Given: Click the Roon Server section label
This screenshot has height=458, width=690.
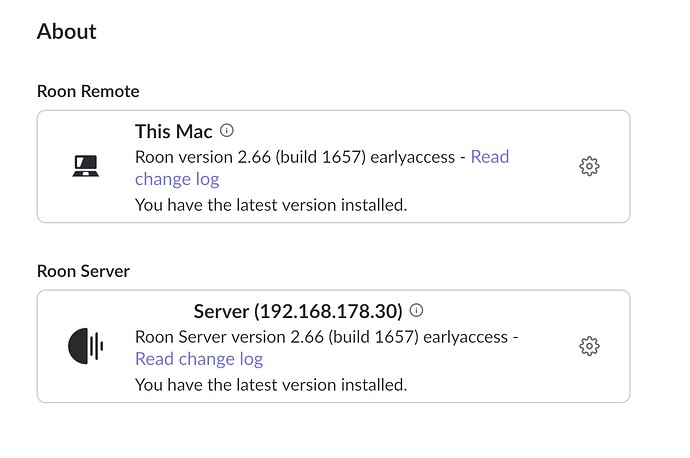Looking at the screenshot, I should [83, 271].
